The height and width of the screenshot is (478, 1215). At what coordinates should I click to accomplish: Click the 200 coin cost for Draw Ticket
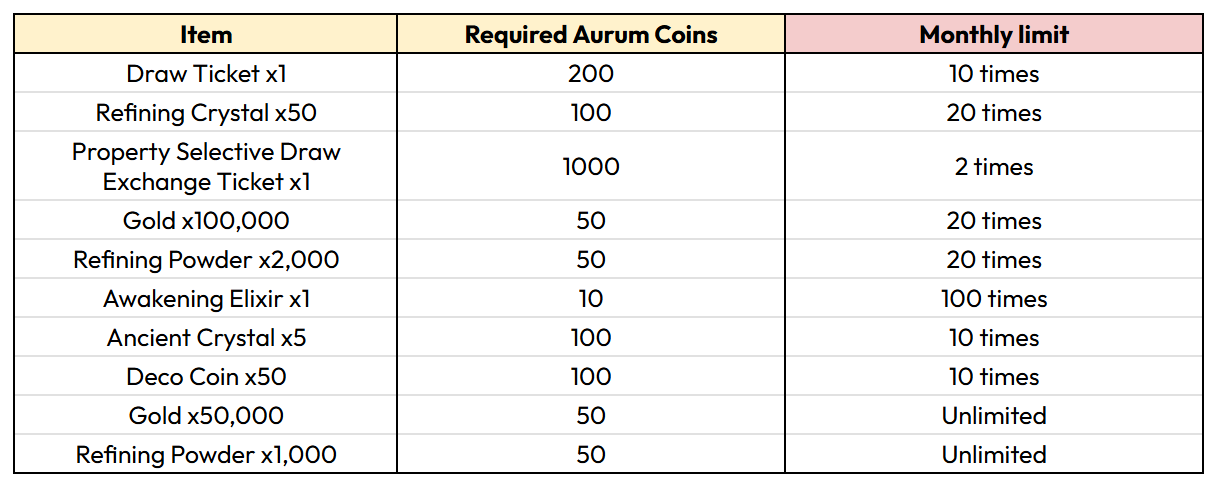coord(591,74)
